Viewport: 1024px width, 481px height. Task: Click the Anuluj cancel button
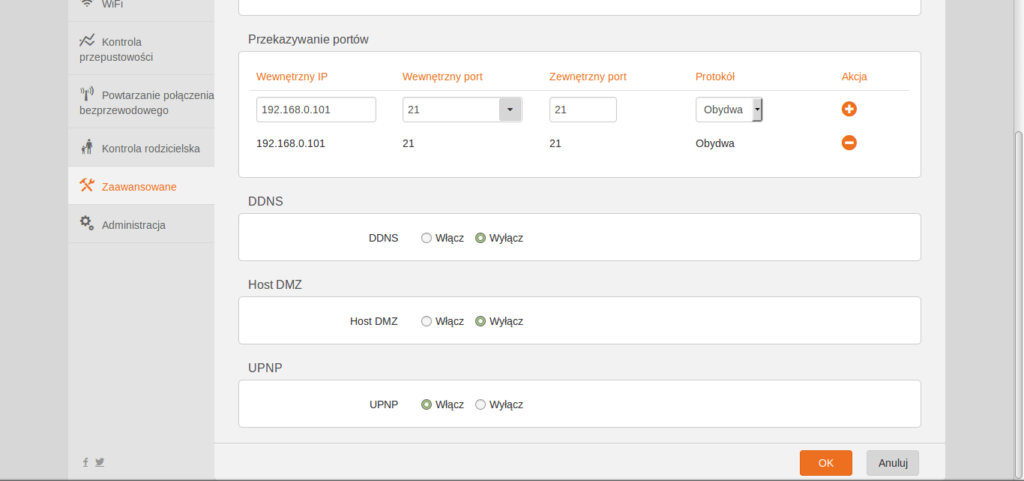click(x=892, y=463)
